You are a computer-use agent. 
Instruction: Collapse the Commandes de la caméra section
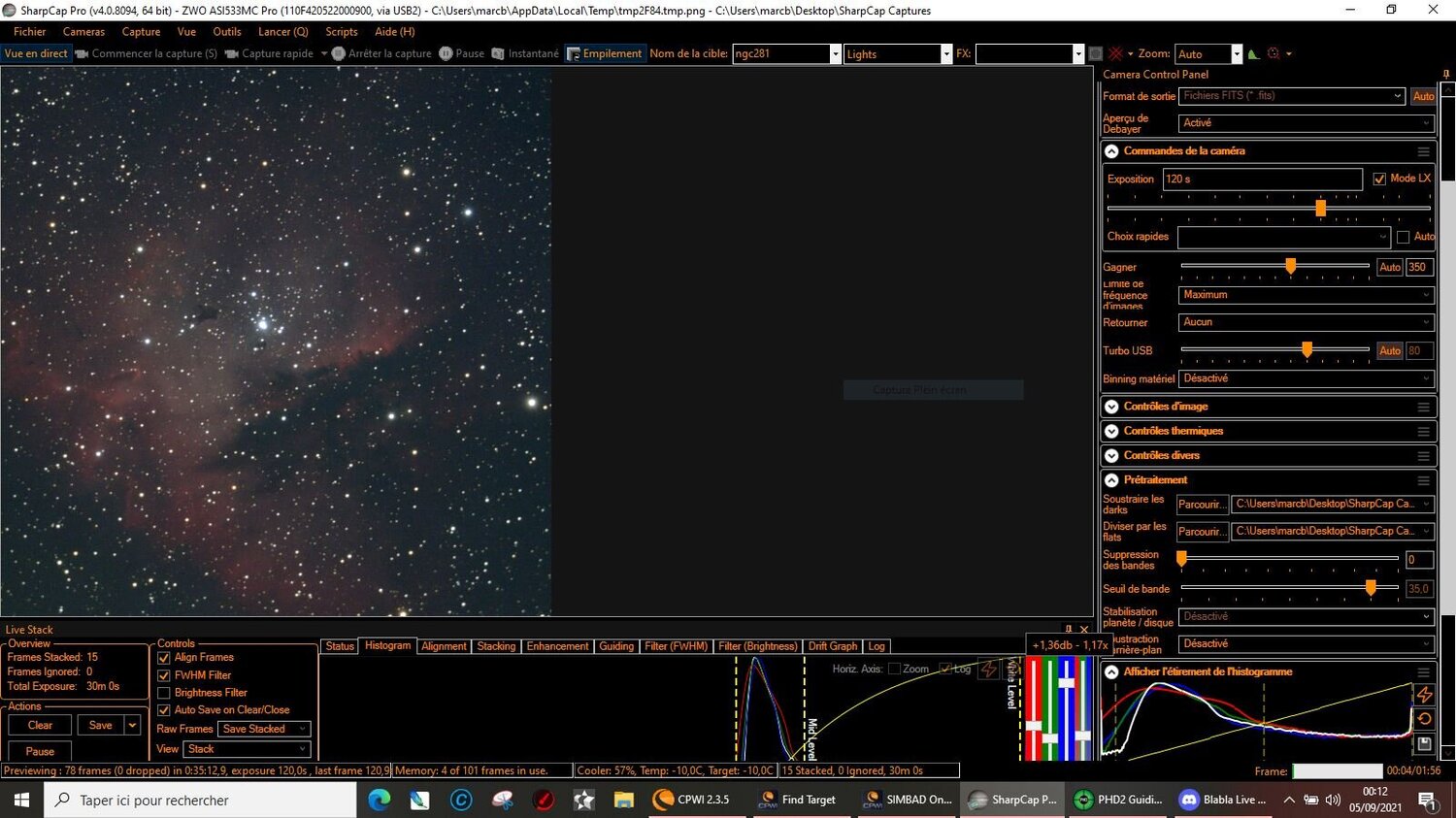click(1110, 150)
